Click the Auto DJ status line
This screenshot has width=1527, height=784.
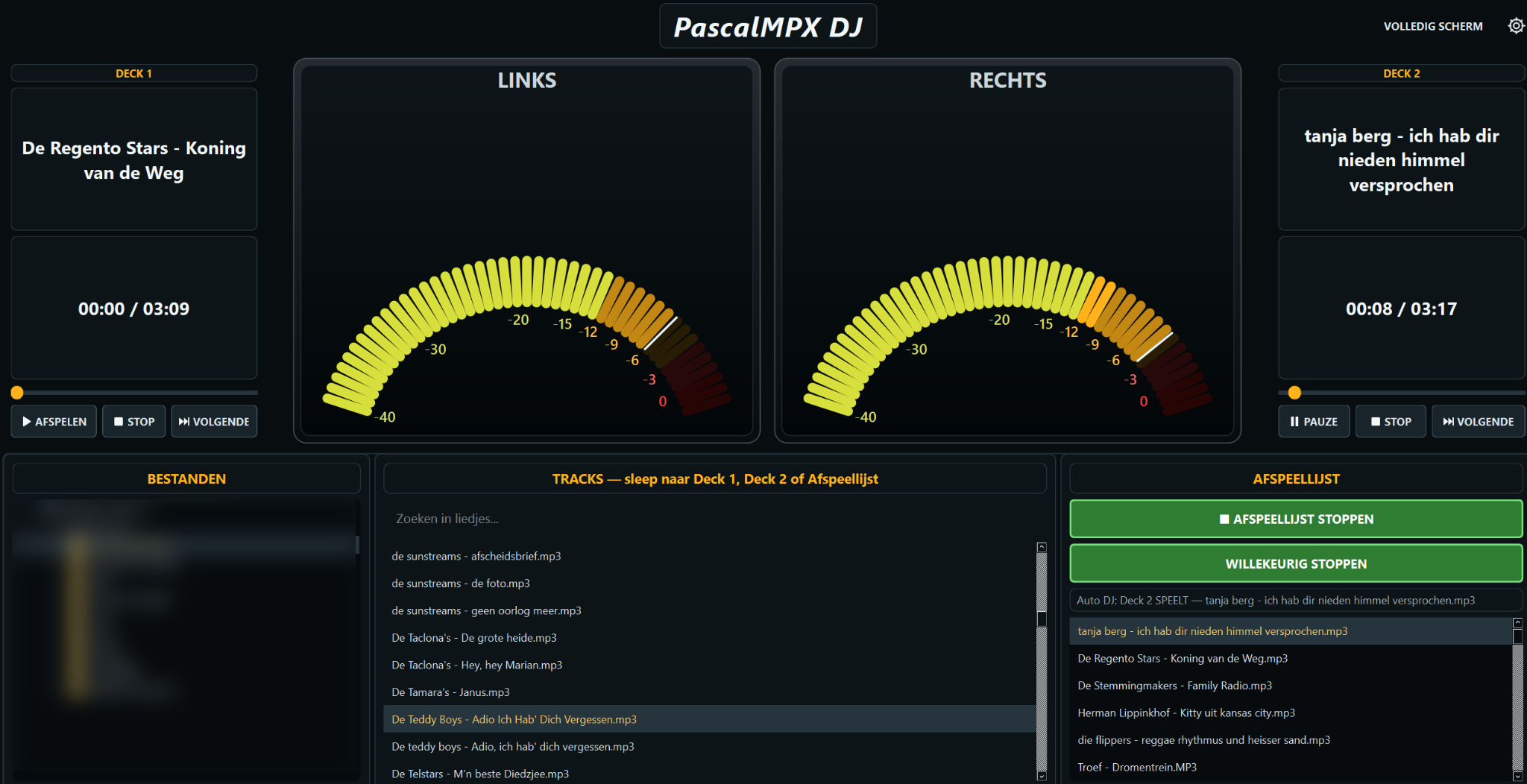pyautogui.click(x=1296, y=601)
